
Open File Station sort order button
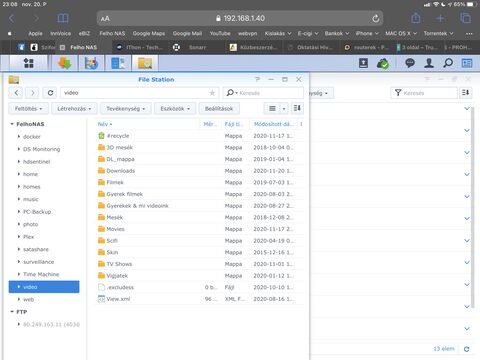coord(297,108)
